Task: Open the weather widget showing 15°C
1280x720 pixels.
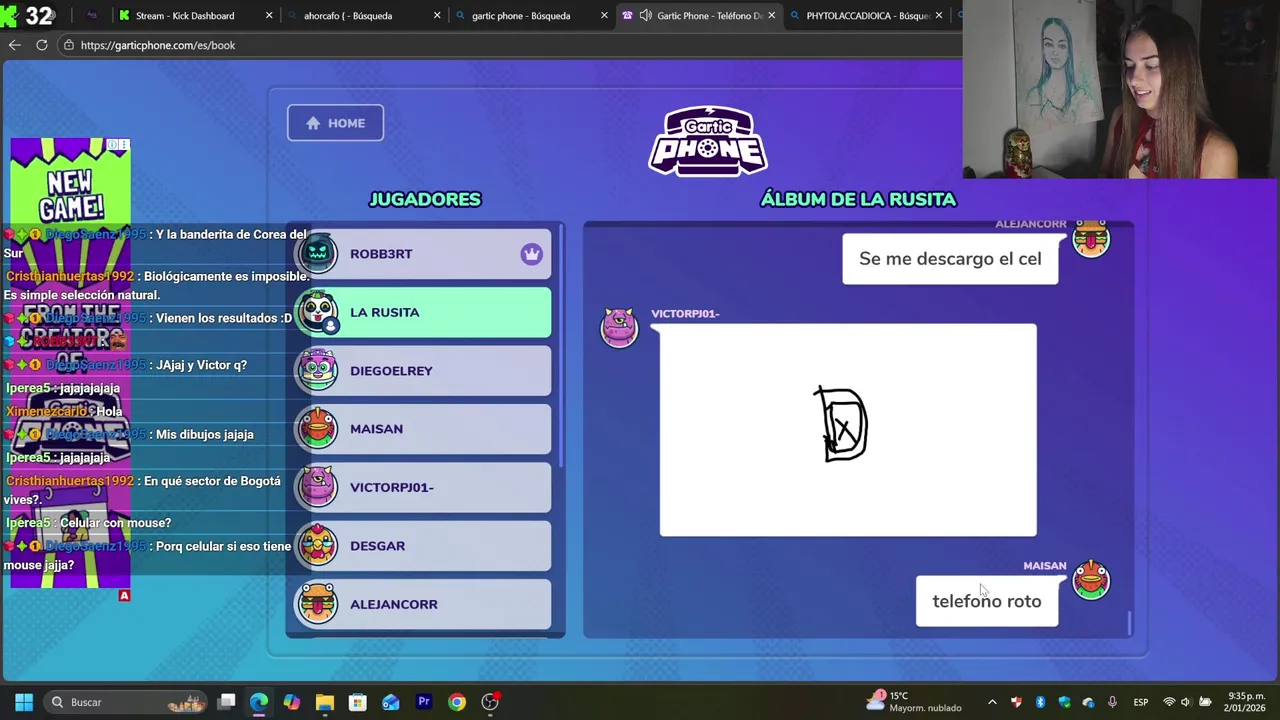Action: click(x=916, y=702)
